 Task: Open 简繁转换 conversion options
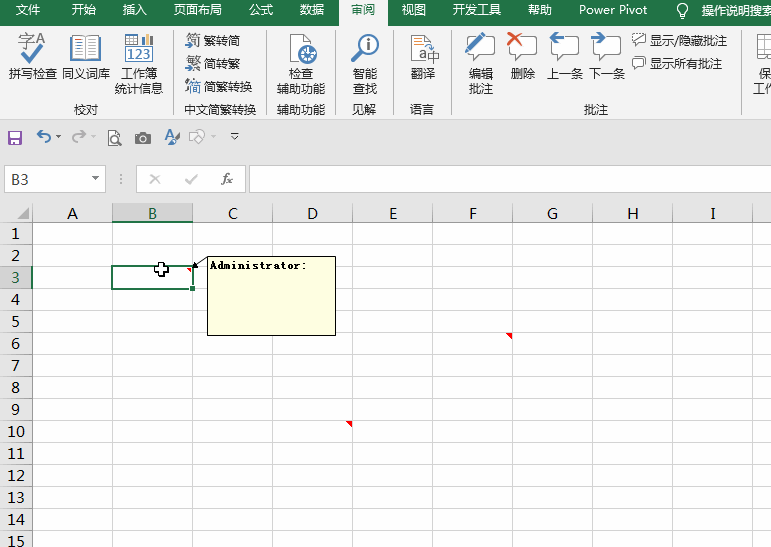pyautogui.click(x=219, y=87)
